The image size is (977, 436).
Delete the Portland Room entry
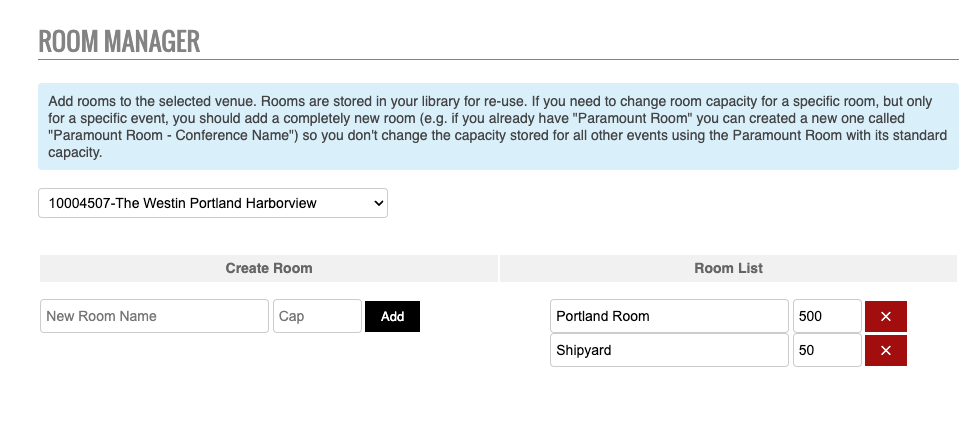[885, 316]
